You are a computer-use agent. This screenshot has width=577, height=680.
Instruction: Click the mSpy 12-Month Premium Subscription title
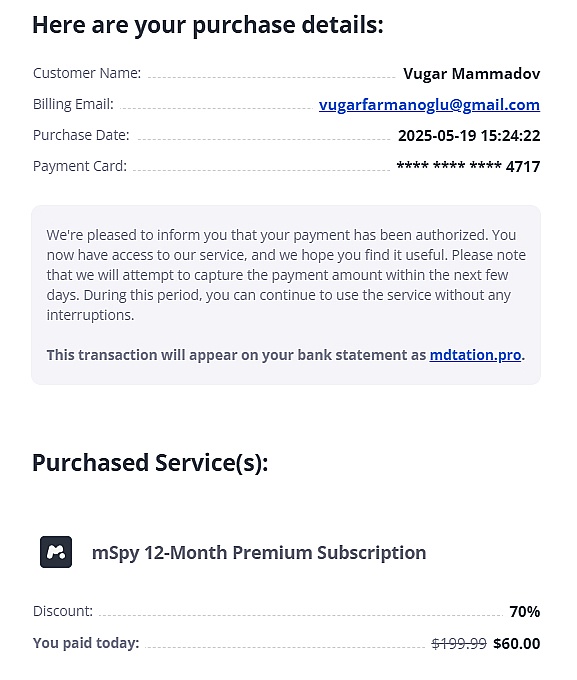pos(259,552)
